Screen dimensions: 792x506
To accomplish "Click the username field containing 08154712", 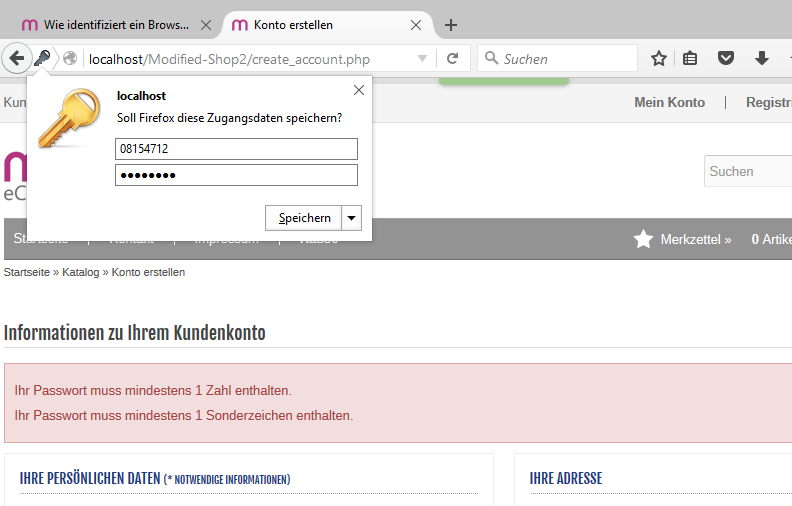I will click(236, 149).
